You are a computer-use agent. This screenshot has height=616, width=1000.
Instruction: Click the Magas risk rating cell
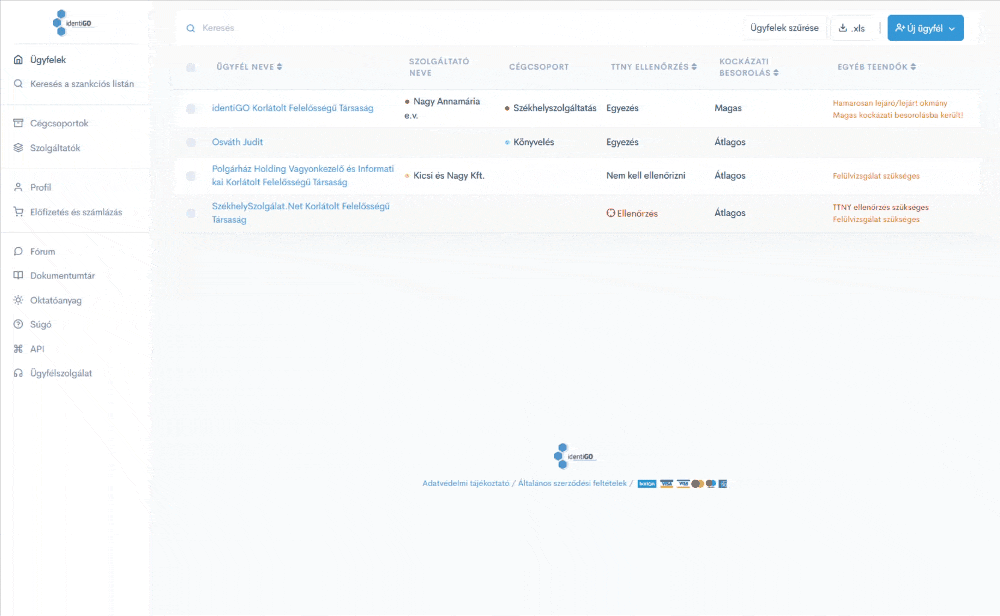coord(728,108)
